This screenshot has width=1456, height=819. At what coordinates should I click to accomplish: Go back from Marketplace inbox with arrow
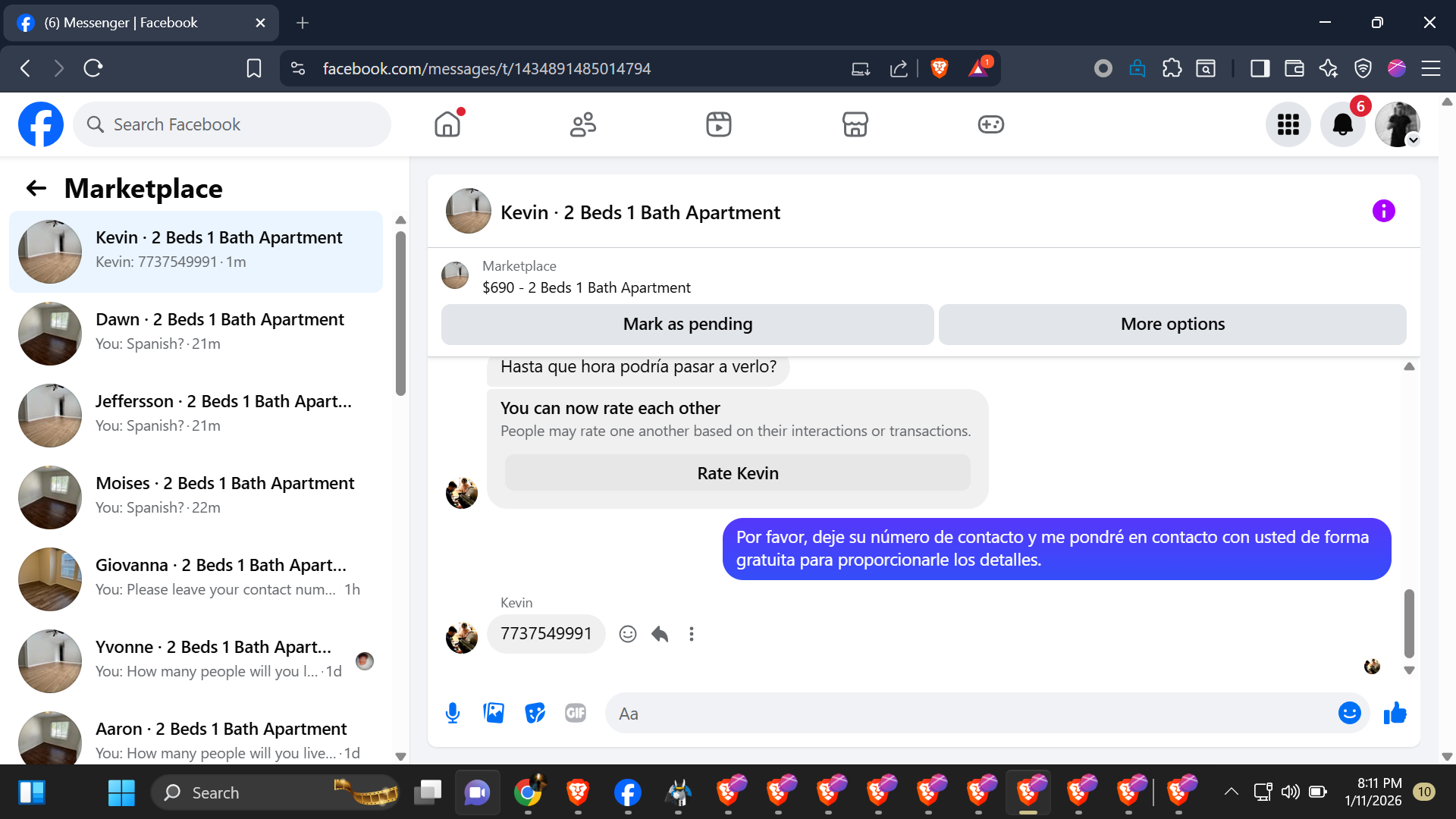pos(36,188)
